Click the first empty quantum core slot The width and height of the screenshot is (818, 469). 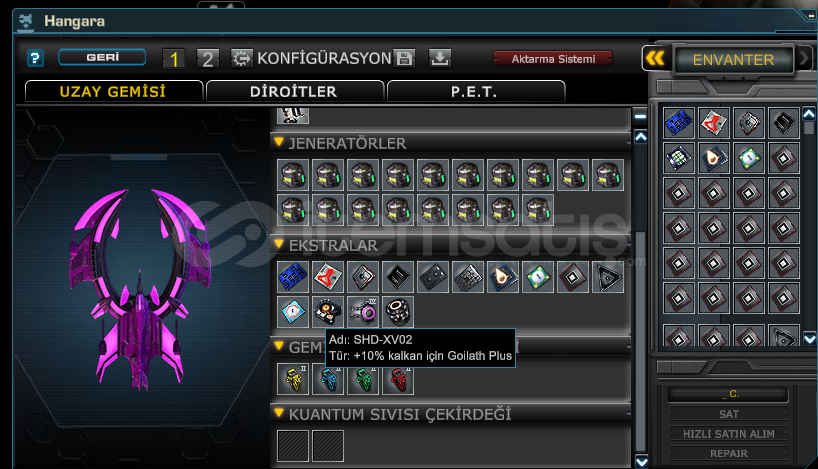coord(293,446)
